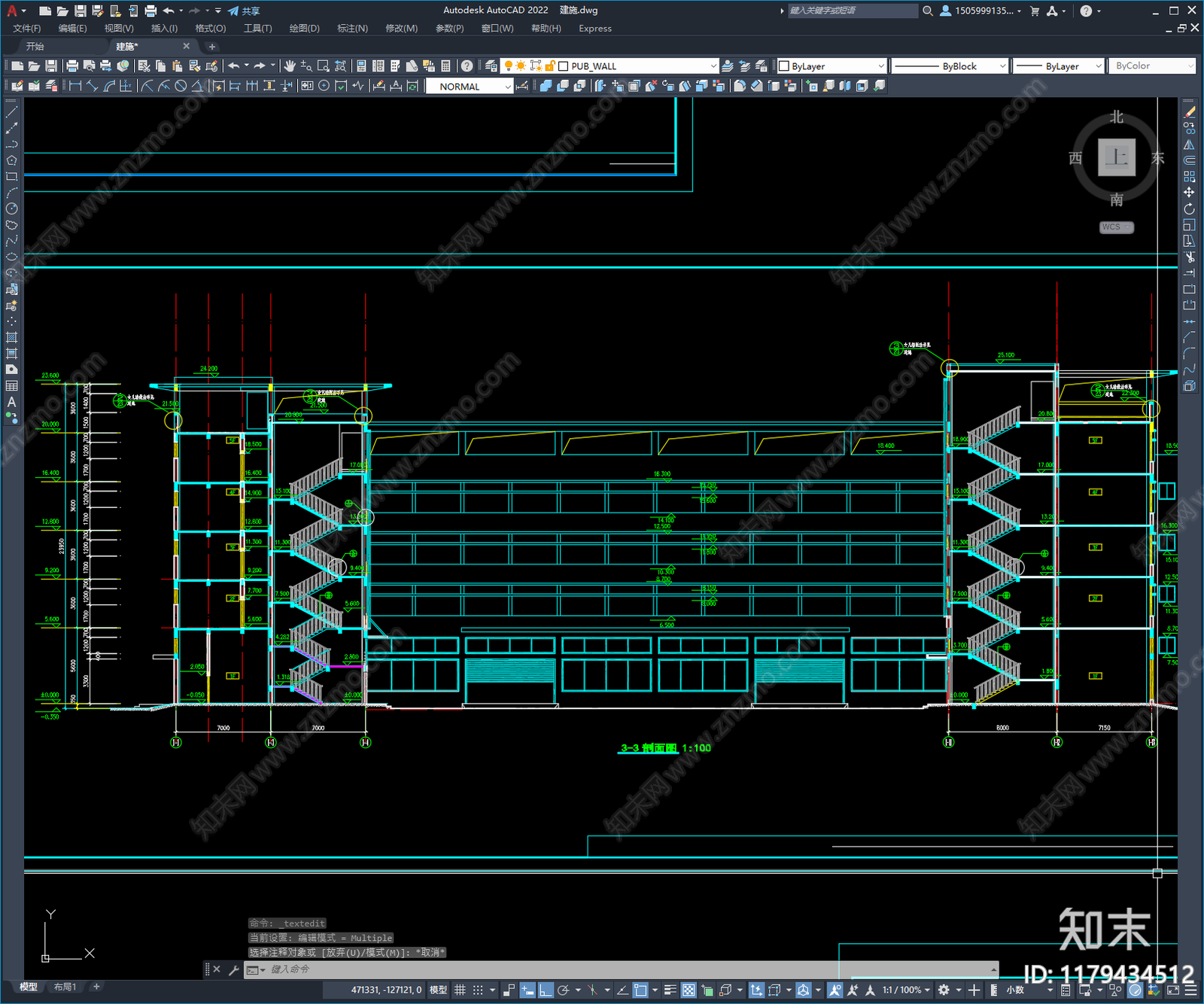Select the Mirror tool in modify toolbar
The height and width of the screenshot is (1004, 1204).
1189,145
